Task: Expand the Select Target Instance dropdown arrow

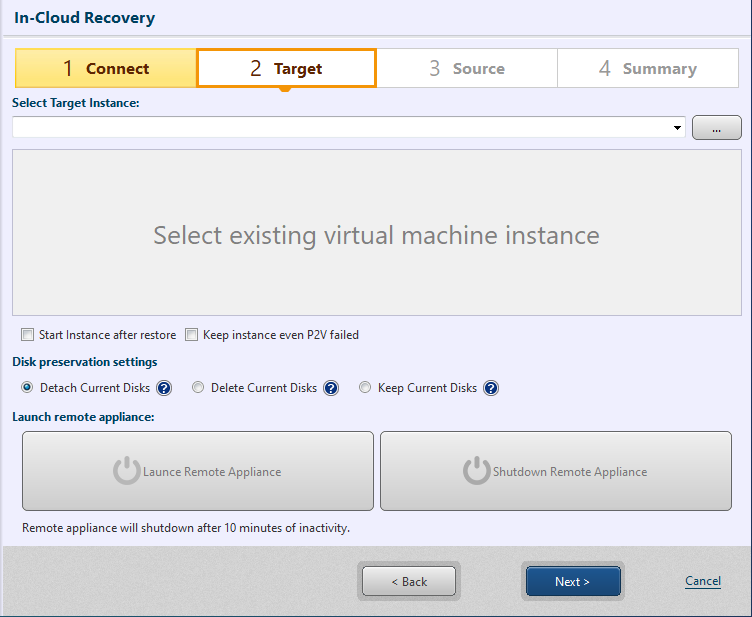Action: [678, 128]
